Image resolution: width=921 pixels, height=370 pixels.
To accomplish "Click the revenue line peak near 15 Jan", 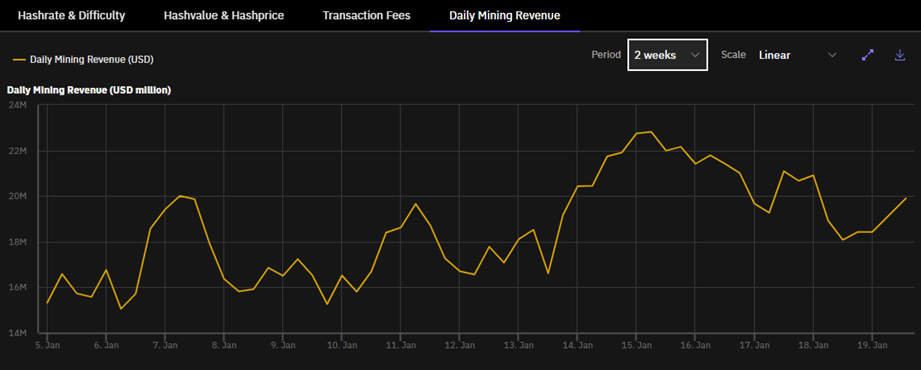I will tap(650, 132).
